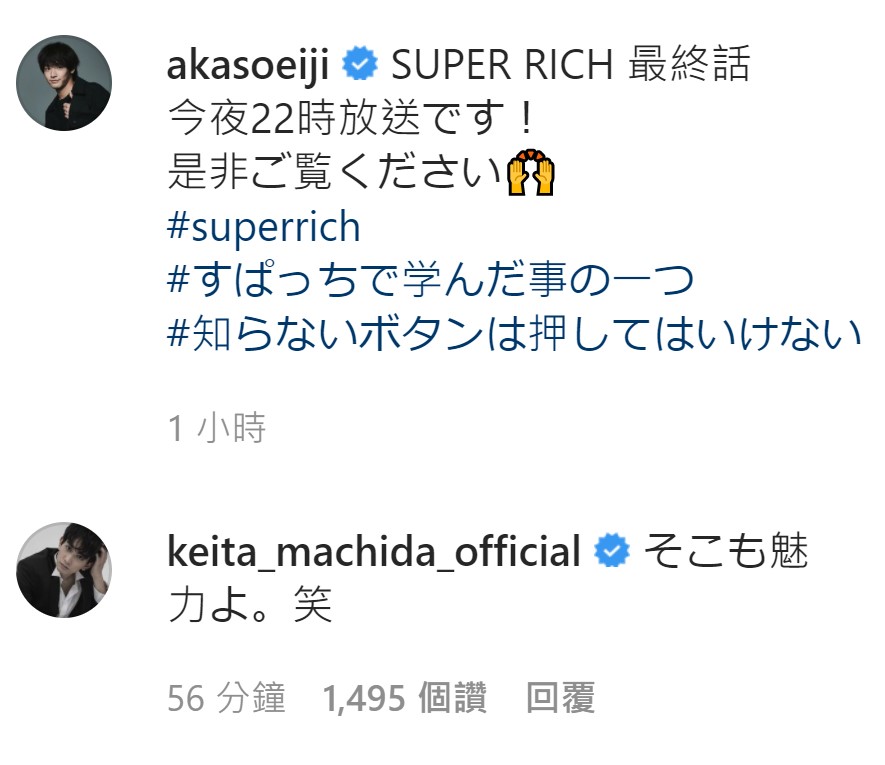Click the raised hands emoji
The image size is (885, 765).
[x=531, y=172]
